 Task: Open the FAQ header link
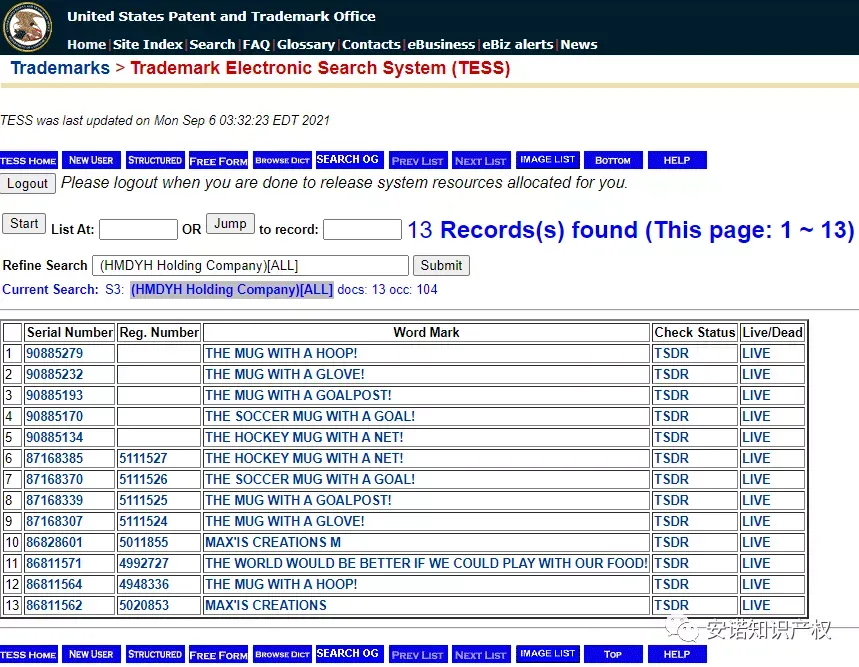[256, 44]
